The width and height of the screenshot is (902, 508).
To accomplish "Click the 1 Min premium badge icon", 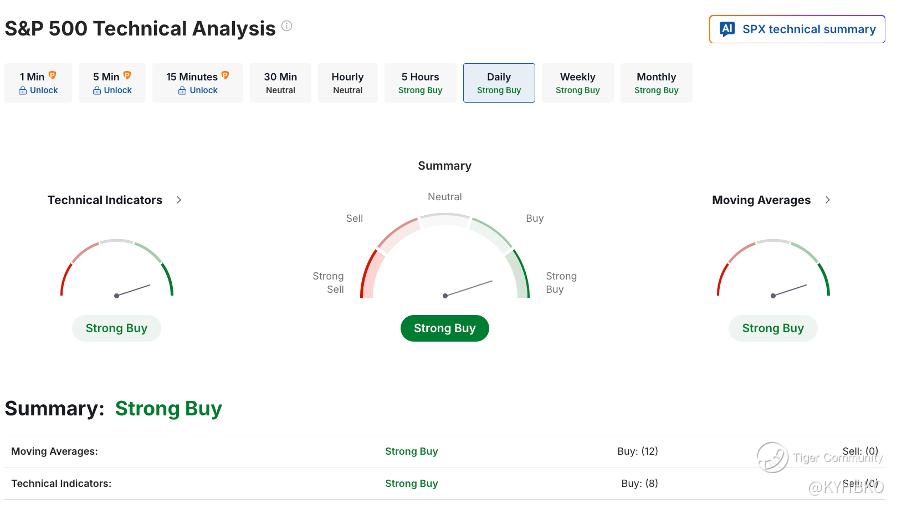I will click(x=53, y=76).
